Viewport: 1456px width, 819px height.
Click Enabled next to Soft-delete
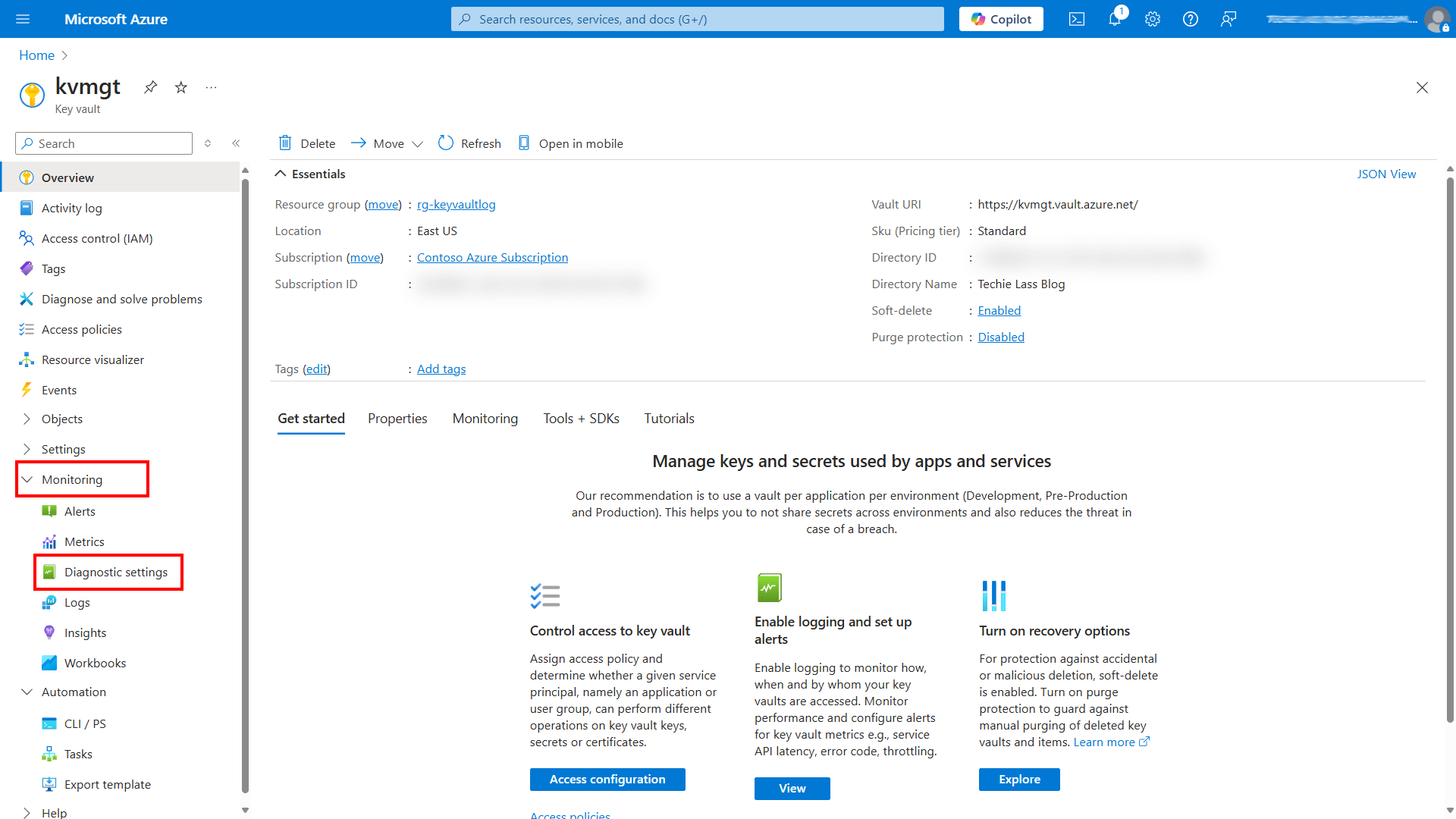(999, 310)
